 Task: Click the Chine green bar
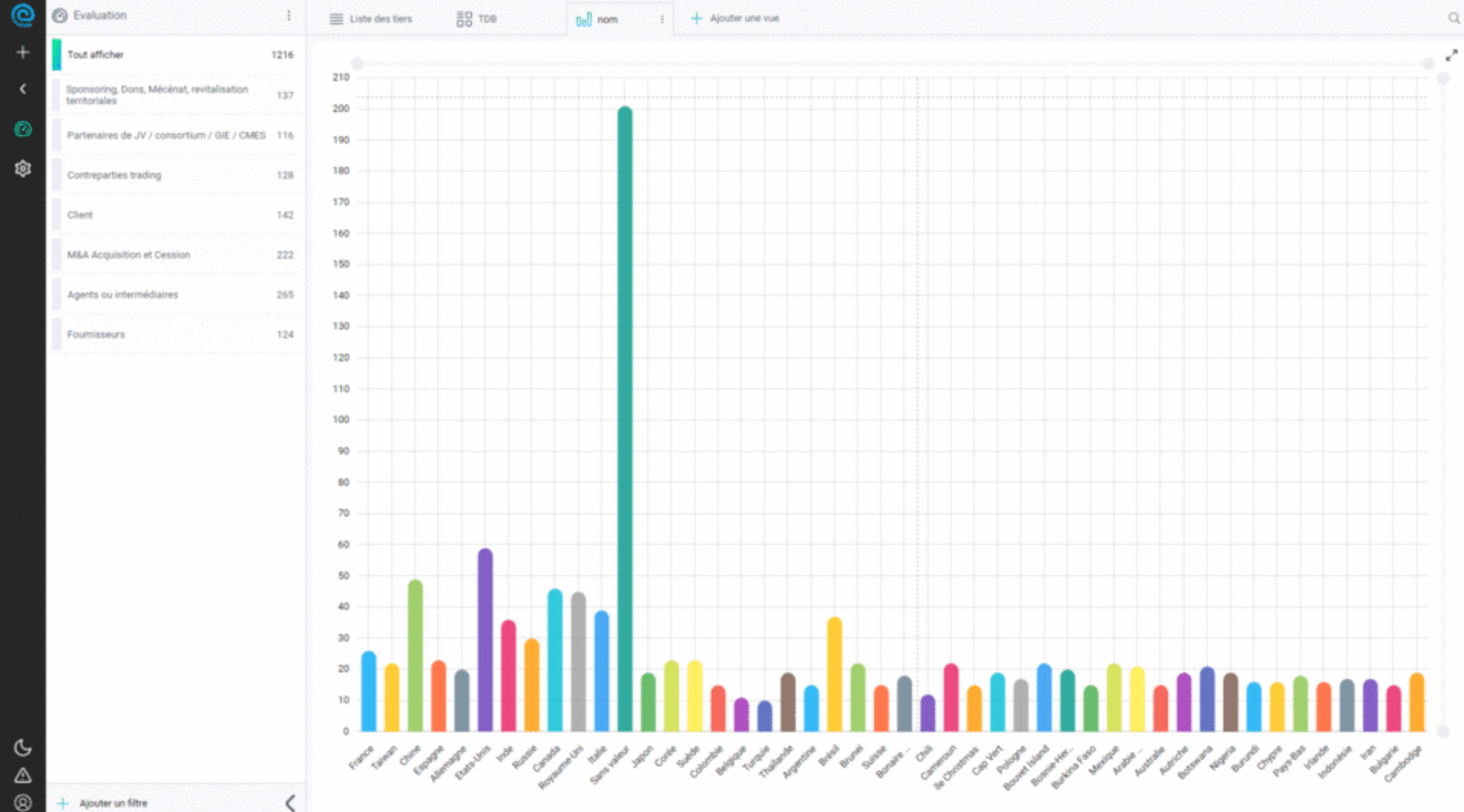[x=415, y=655]
